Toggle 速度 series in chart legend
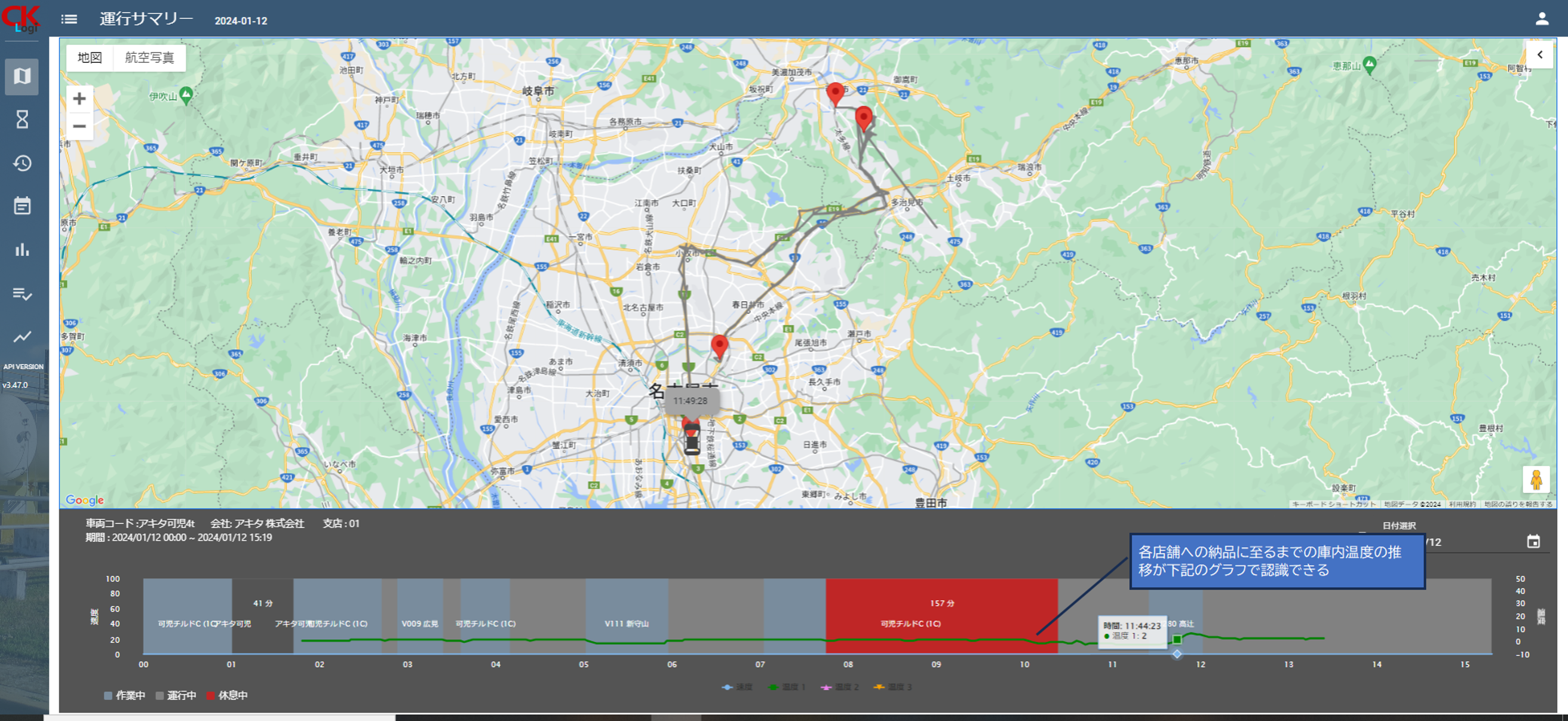 (x=737, y=687)
